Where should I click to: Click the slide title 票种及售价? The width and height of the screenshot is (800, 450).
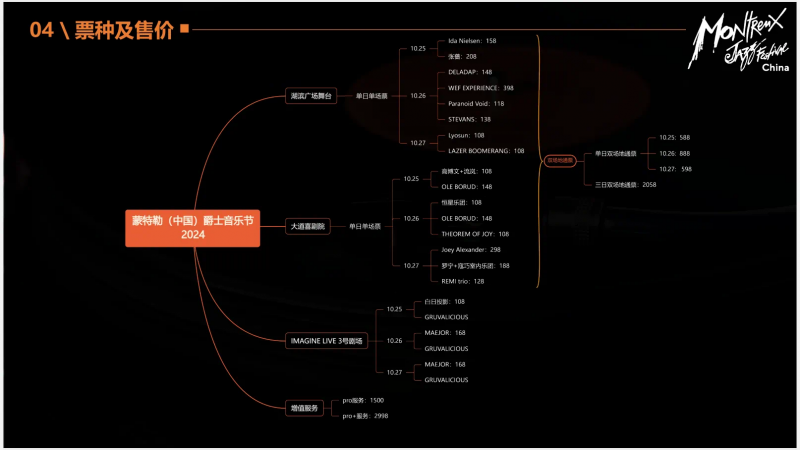click(x=124, y=30)
